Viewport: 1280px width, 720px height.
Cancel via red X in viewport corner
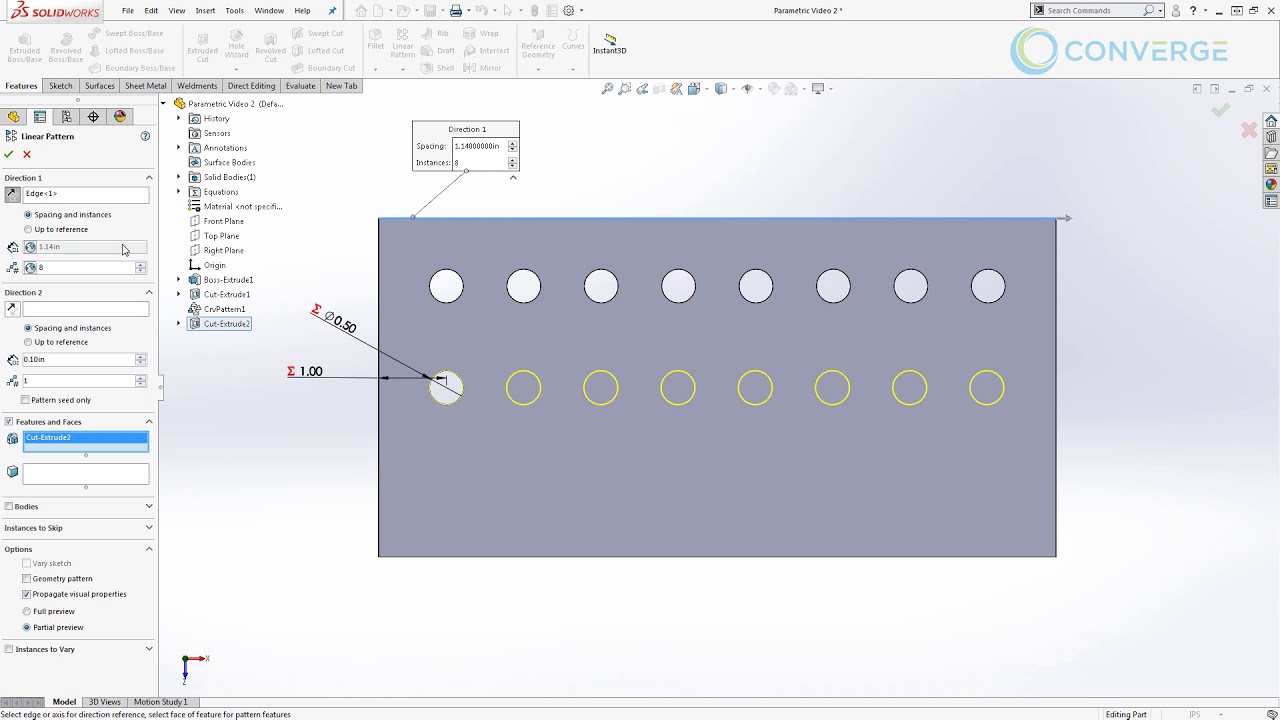pyautogui.click(x=1249, y=130)
